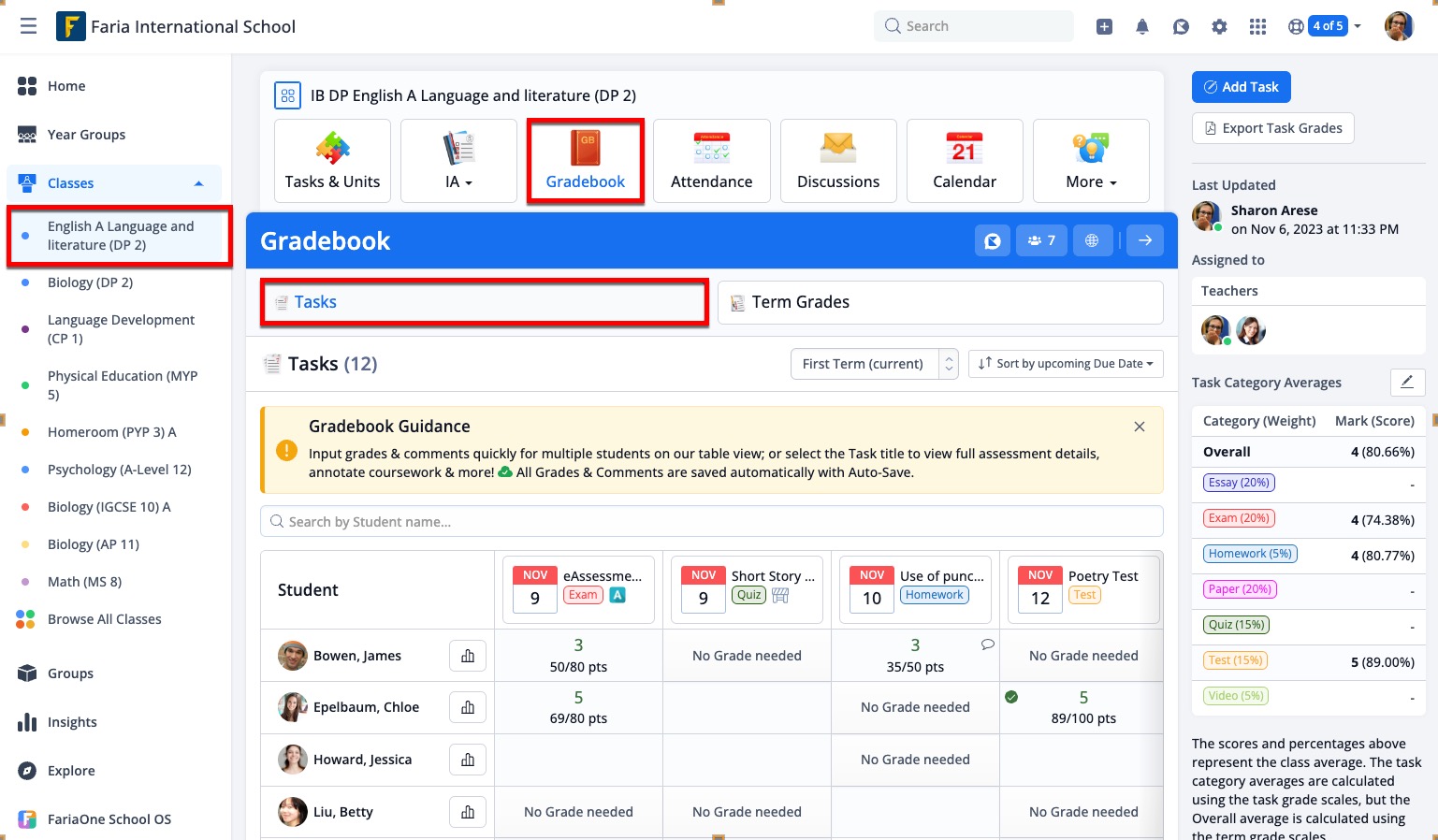Click the arrow button in Gradebook header
This screenshot has width=1438, height=840.
pyautogui.click(x=1145, y=241)
